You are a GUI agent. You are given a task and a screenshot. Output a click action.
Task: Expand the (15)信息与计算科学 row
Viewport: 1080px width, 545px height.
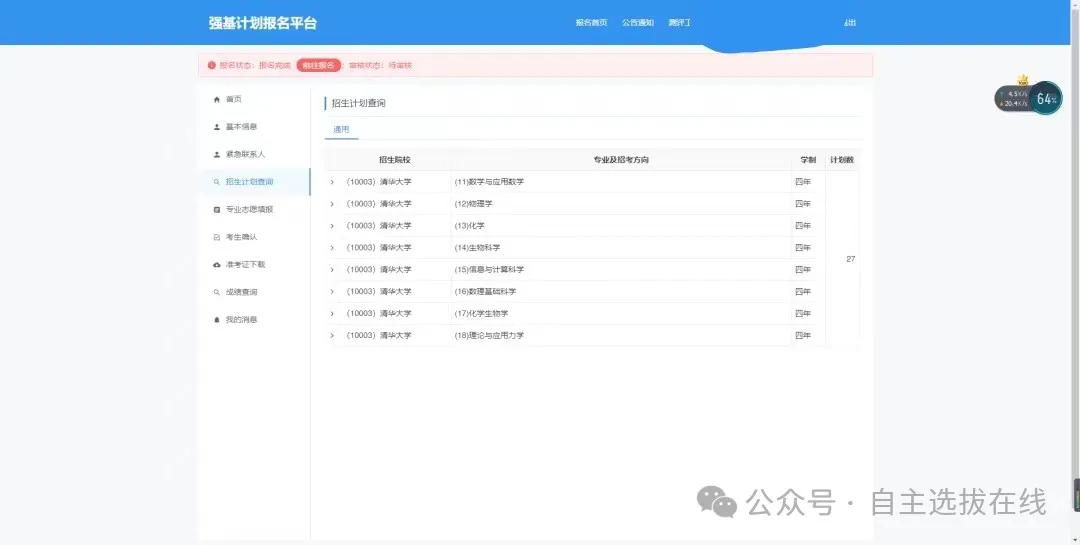pos(332,270)
